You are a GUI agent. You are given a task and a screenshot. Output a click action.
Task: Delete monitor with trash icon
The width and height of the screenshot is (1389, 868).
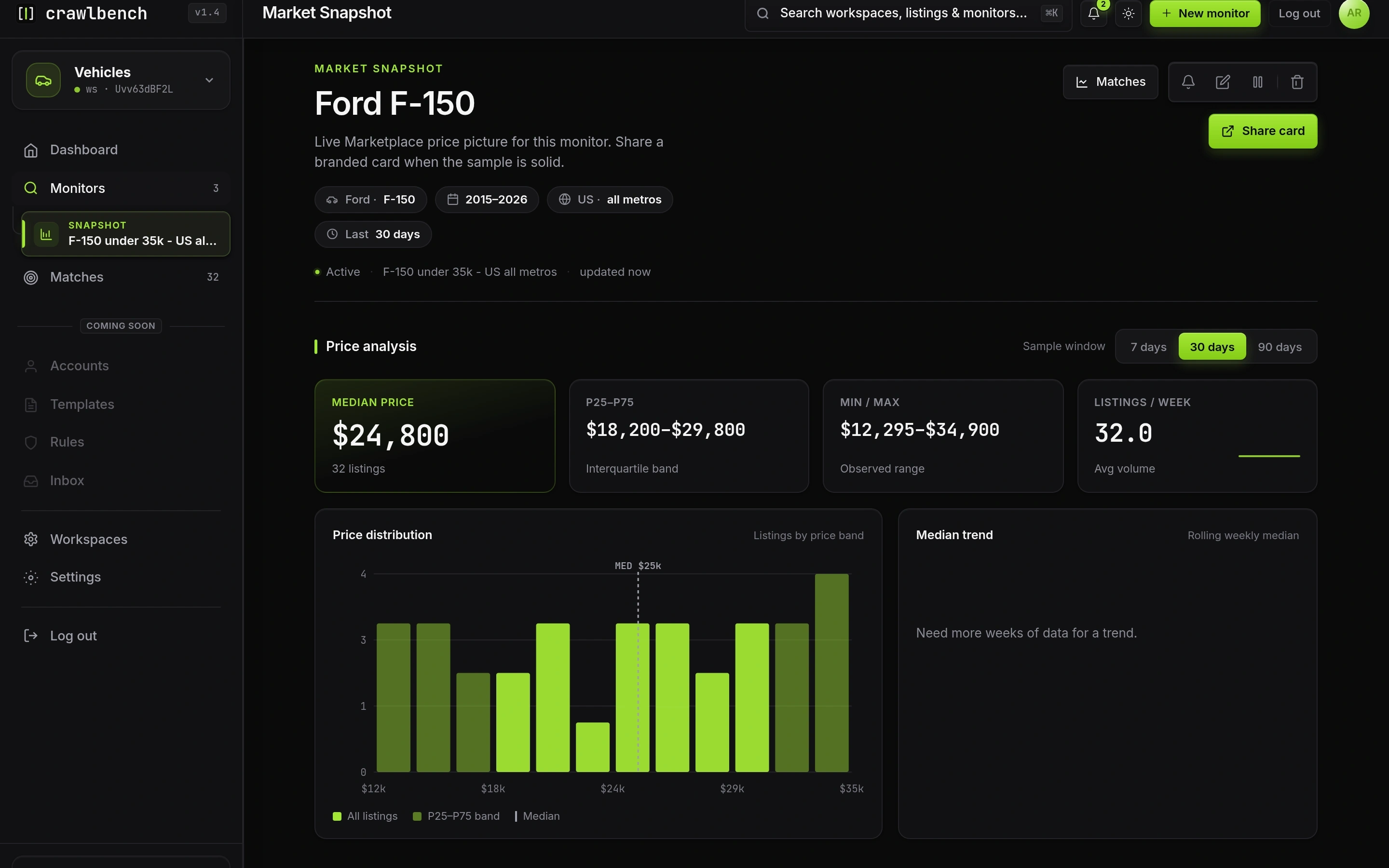tap(1297, 82)
